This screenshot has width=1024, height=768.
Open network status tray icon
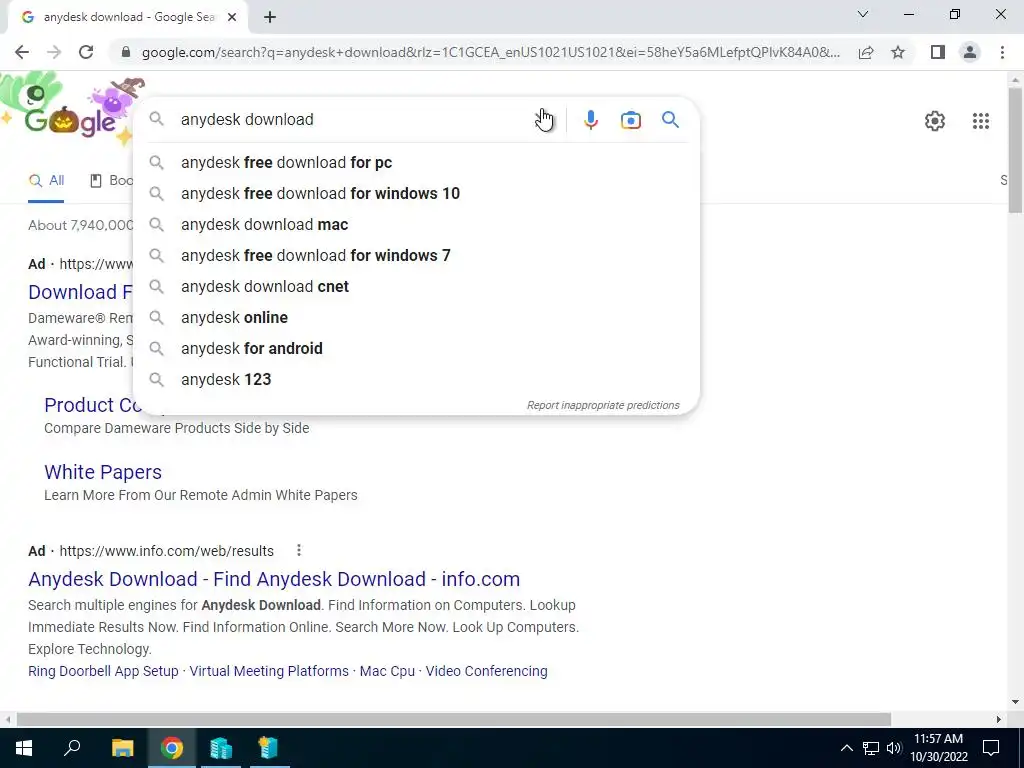(871, 748)
